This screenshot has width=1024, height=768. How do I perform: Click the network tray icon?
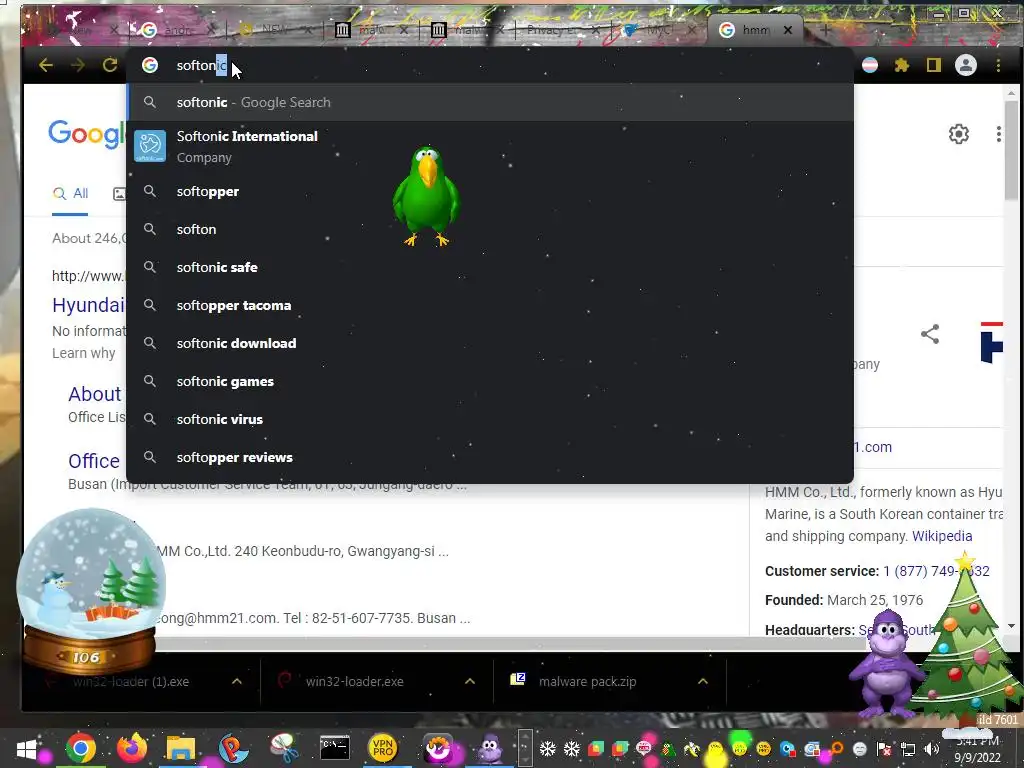[x=908, y=749]
